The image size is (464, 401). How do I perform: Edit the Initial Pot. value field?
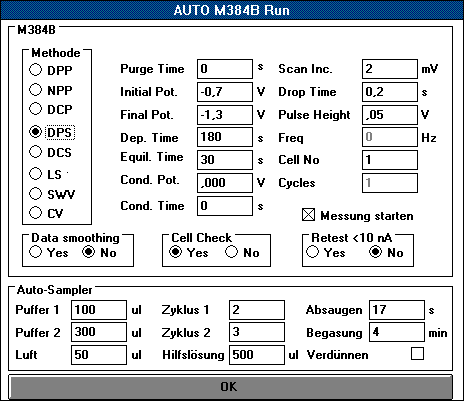tap(225, 92)
